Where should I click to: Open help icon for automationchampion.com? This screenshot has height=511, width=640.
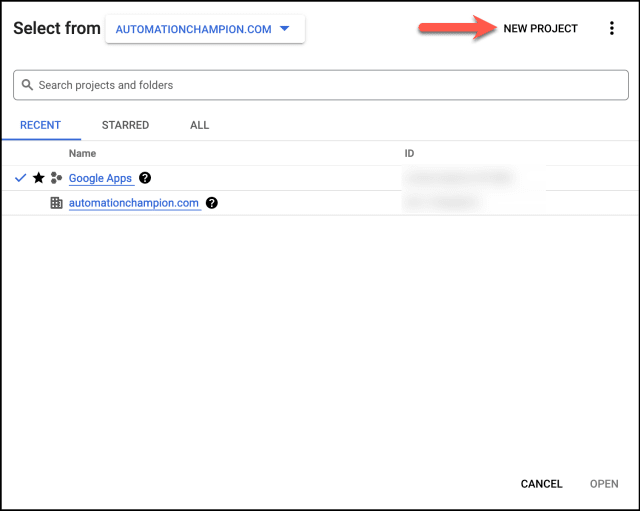pyautogui.click(x=211, y=203)
